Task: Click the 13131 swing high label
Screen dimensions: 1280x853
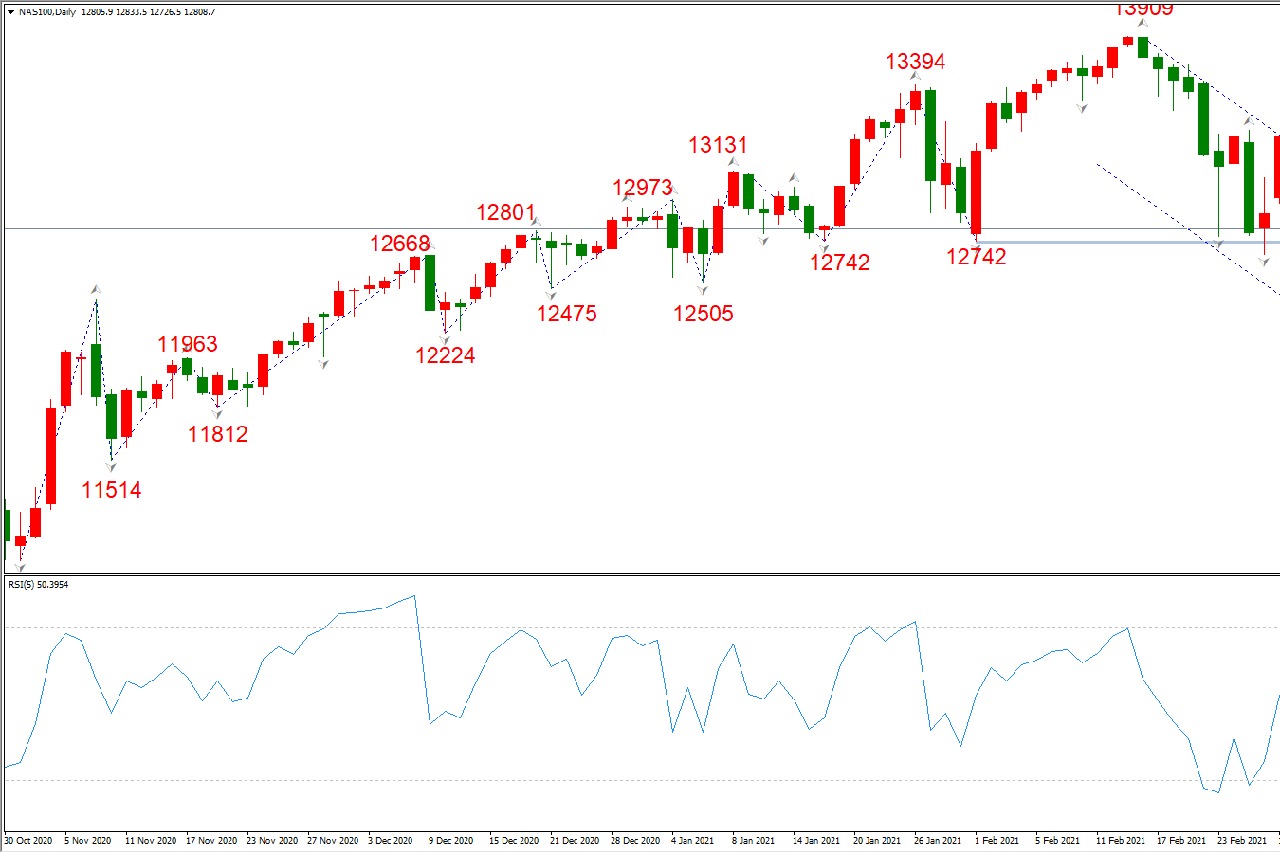Action: (x=717, y=145)
